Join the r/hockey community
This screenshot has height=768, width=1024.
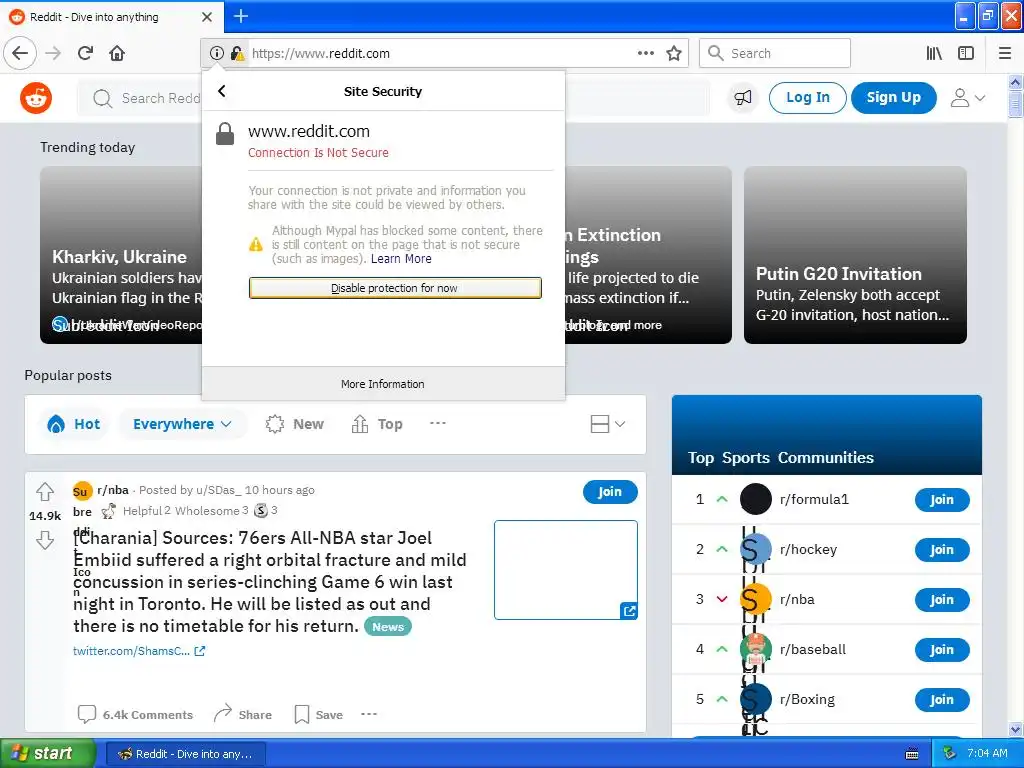pos(942,550)
